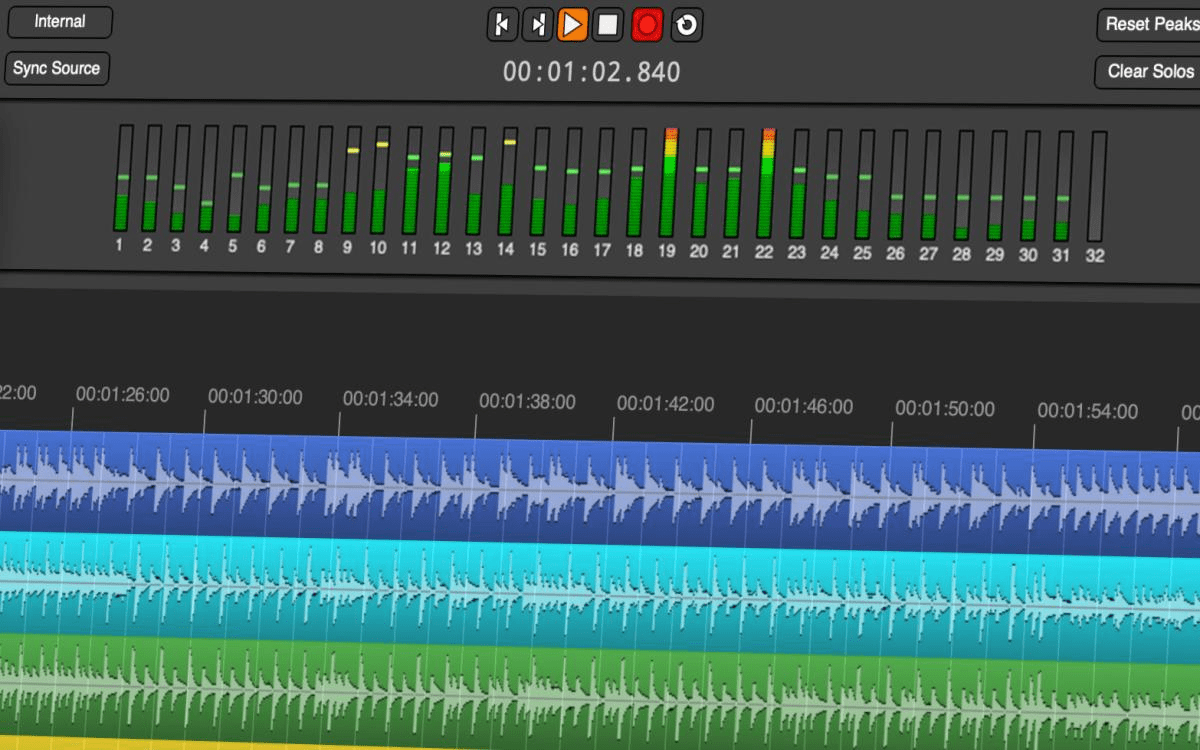Screen dimensions: 1200x750
Task: Select the blue waveform track
Action: coord(600,492)
